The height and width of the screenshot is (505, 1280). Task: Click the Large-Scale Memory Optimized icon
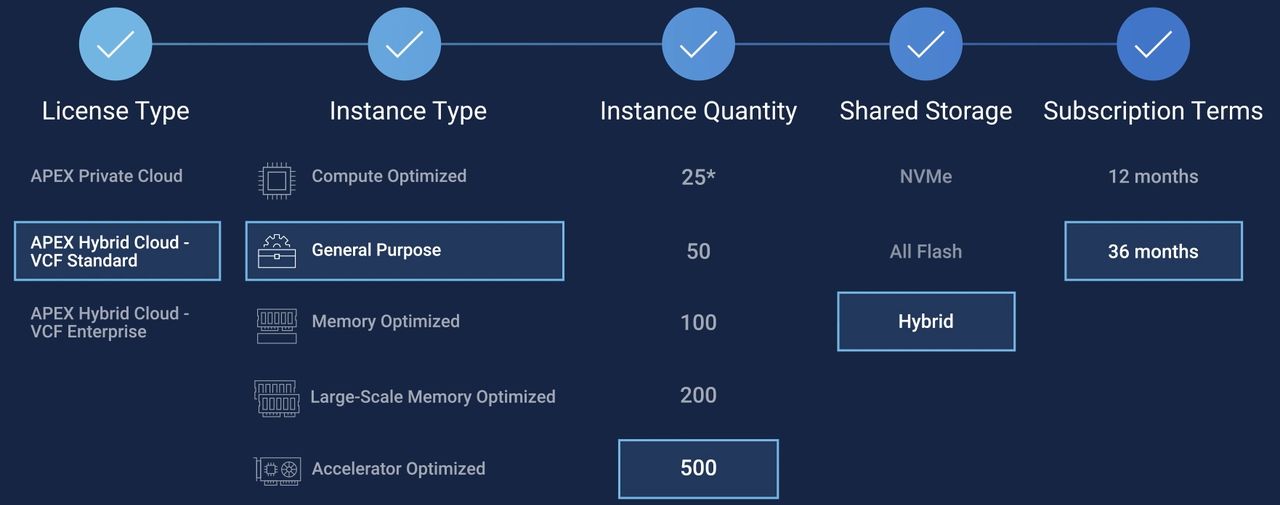point(277,398)
